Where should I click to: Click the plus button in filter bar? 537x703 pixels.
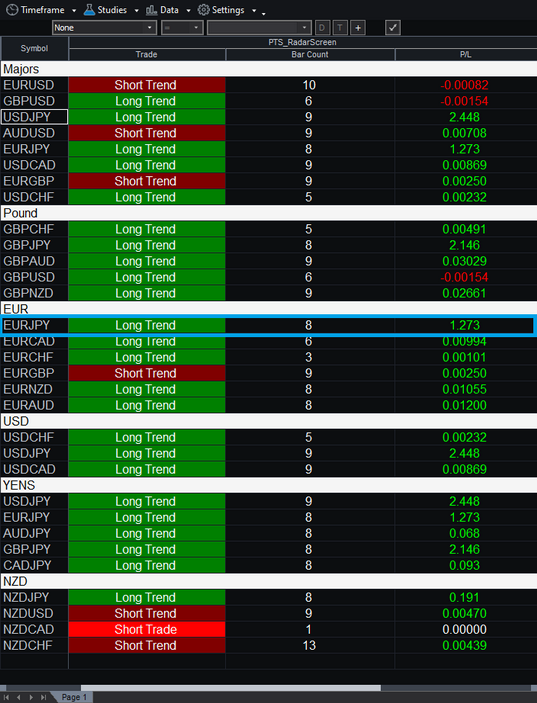[x=358, y=28]
